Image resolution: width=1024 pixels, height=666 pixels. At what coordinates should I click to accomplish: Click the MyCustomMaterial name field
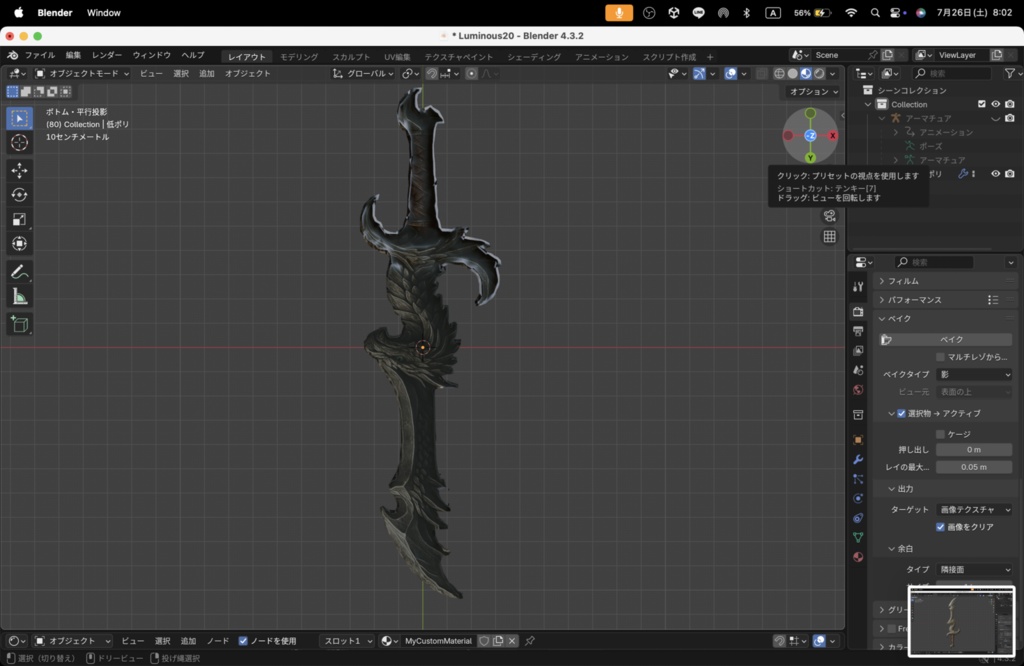click(x=437, y=641)
